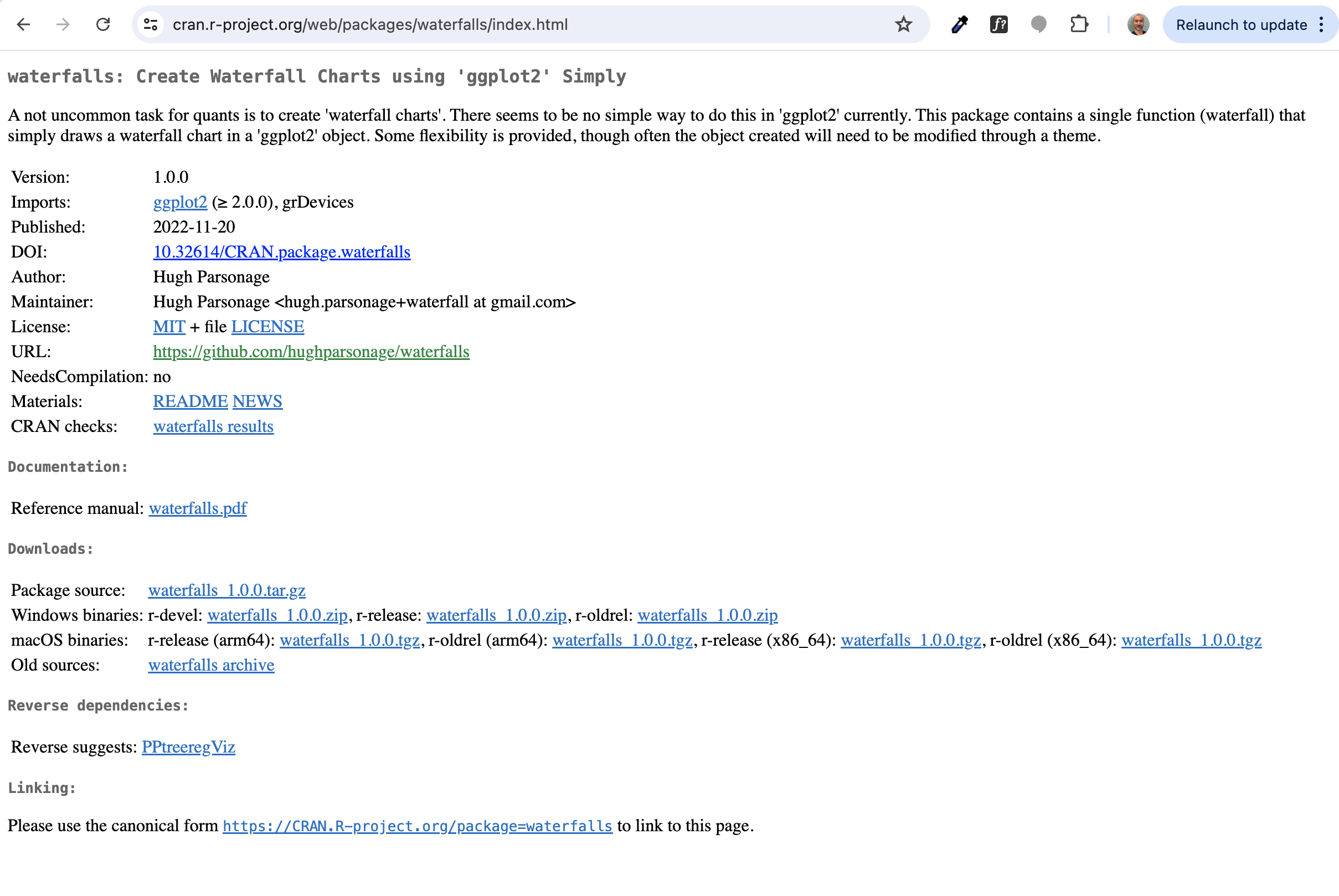Click the page title heading text

317,76
